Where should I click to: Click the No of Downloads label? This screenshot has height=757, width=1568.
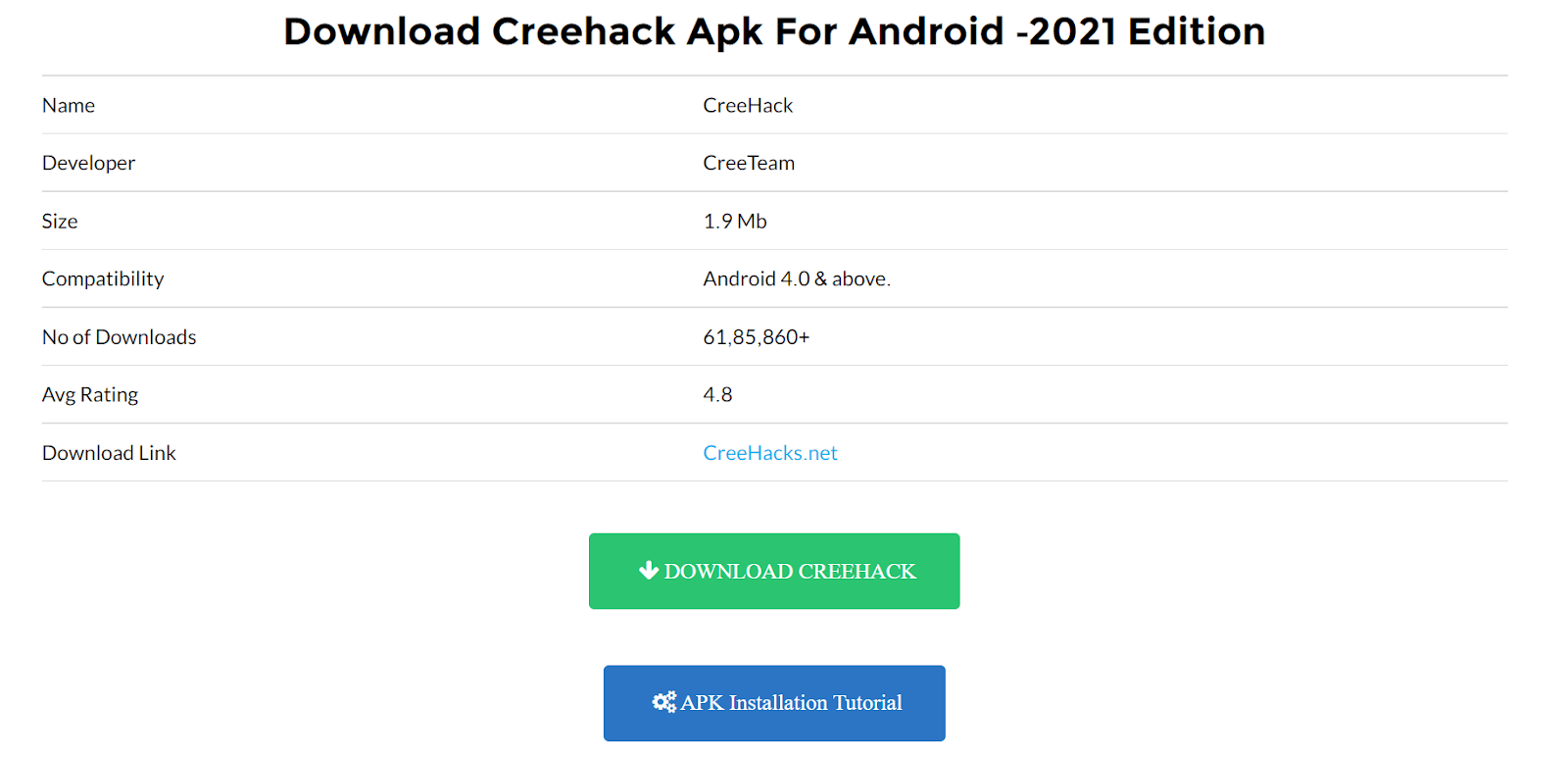tap(120, 336)
